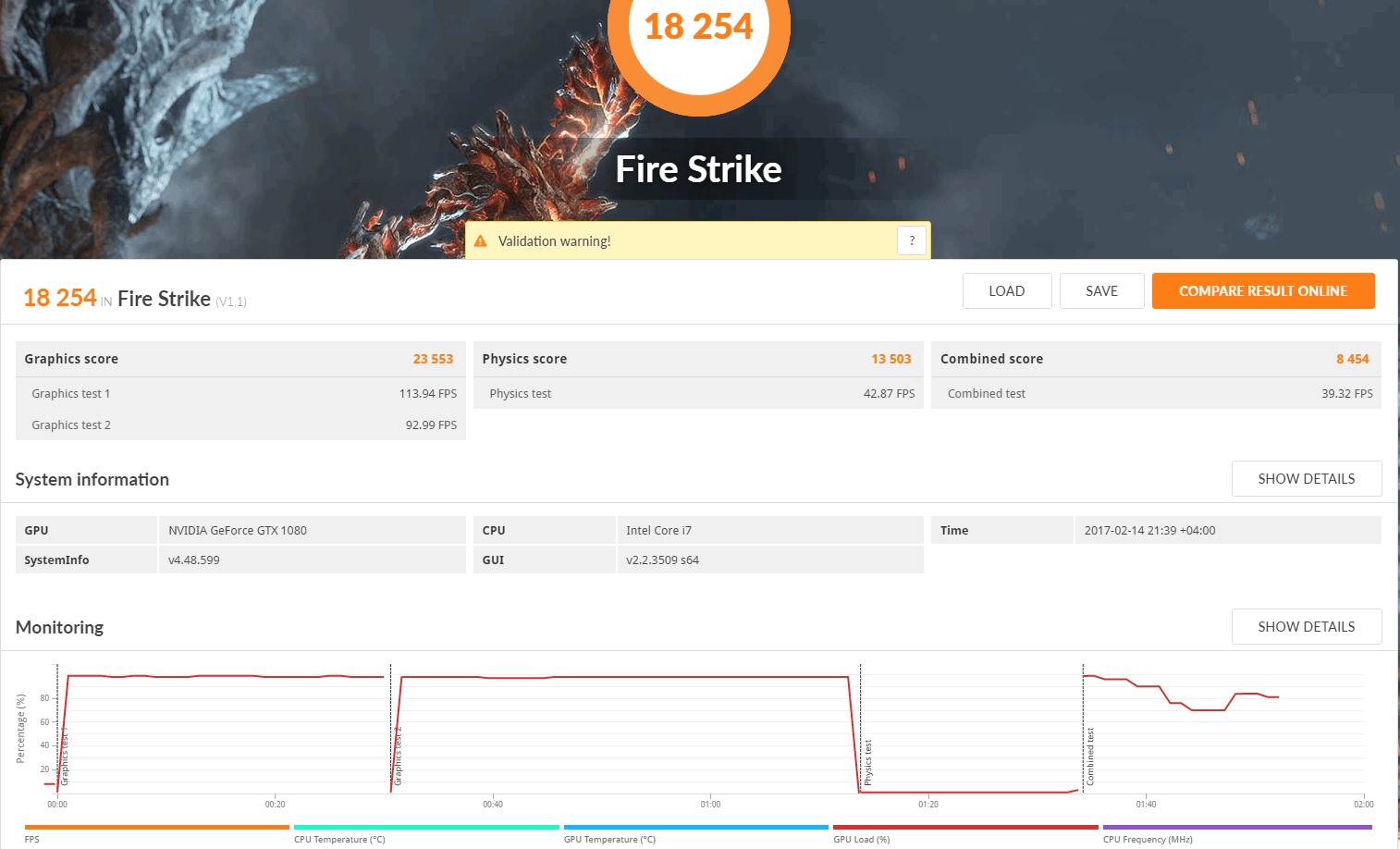Click the LOAD button

(x=1007, y=291)
